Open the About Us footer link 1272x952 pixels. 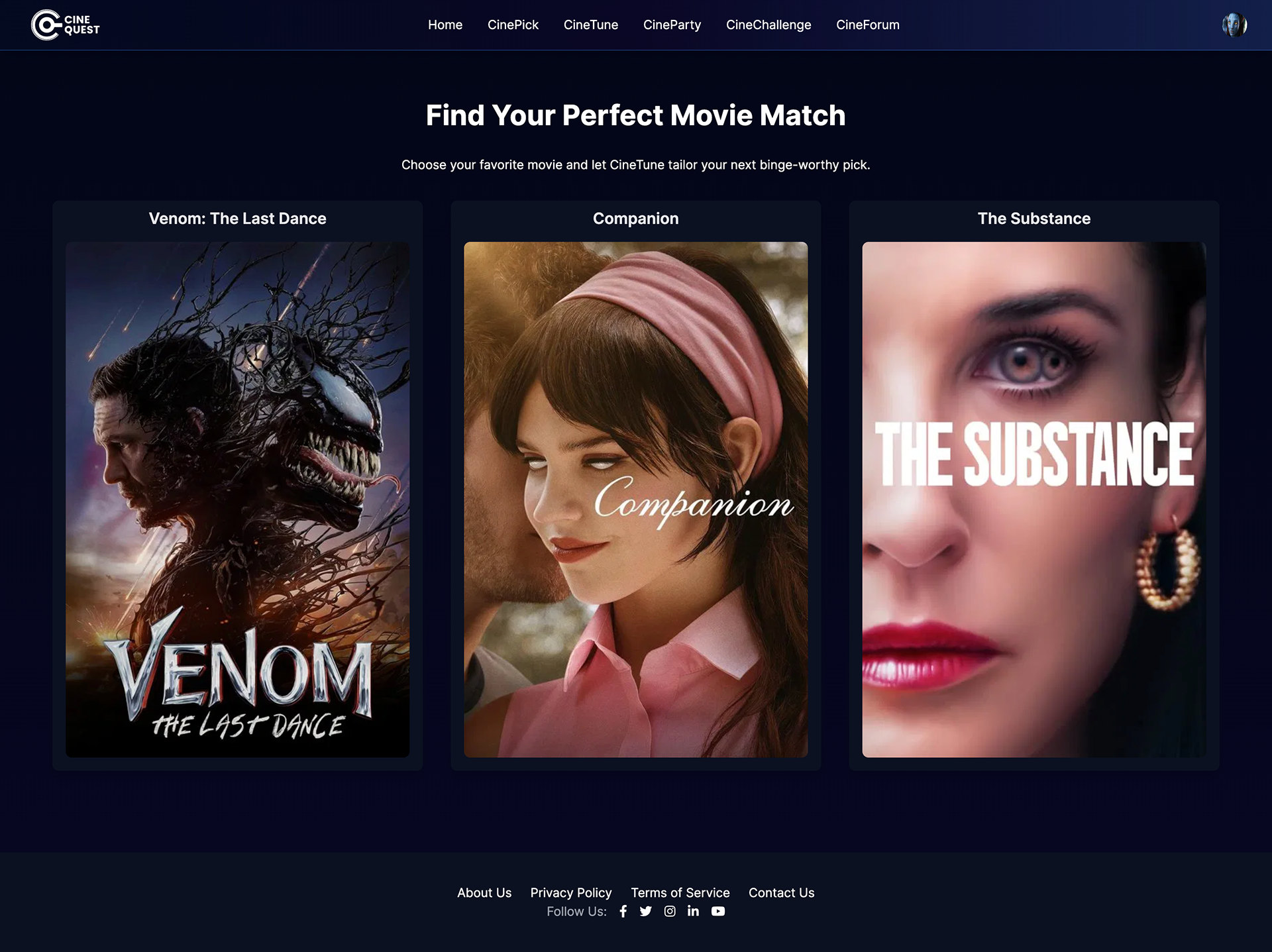tap(484, 892)
